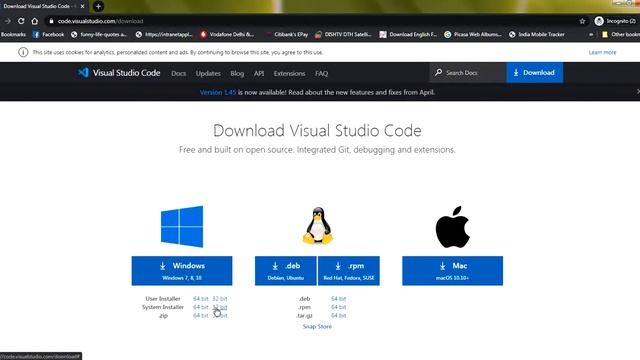Click Windows .zip 64 bit link
Viewport: 640px width, 360px height.
point(200,316)
